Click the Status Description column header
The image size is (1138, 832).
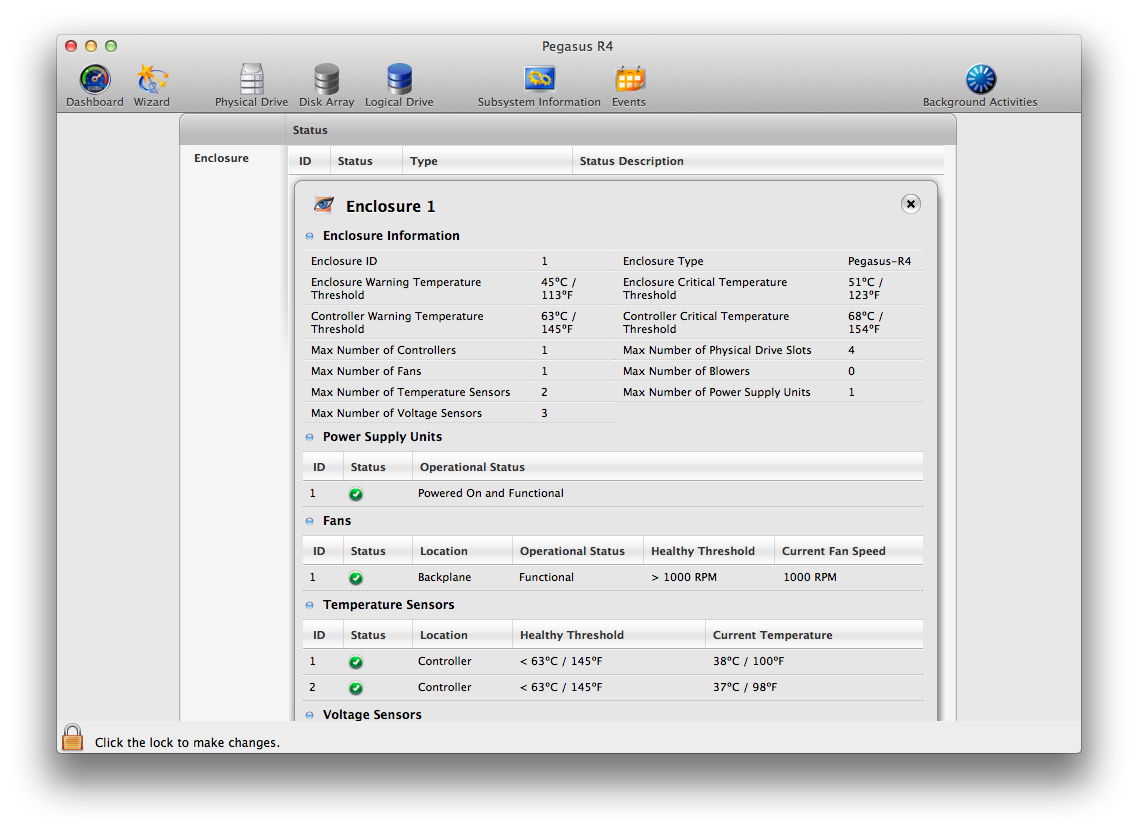632,161
